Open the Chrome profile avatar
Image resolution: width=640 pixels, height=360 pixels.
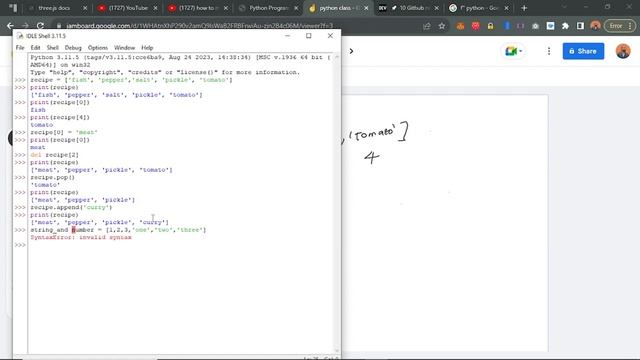click(595, 26)
